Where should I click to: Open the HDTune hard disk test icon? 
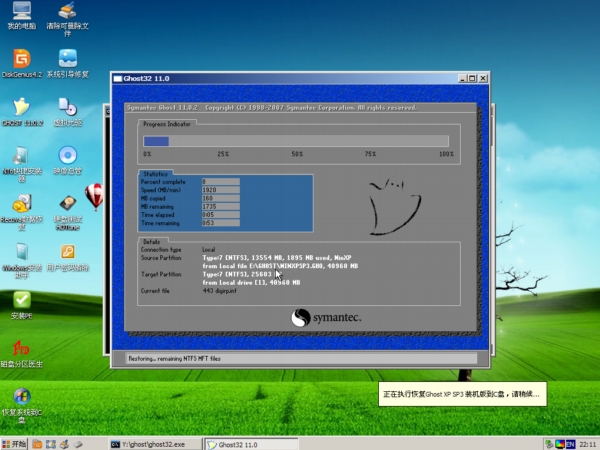(68, 212)
